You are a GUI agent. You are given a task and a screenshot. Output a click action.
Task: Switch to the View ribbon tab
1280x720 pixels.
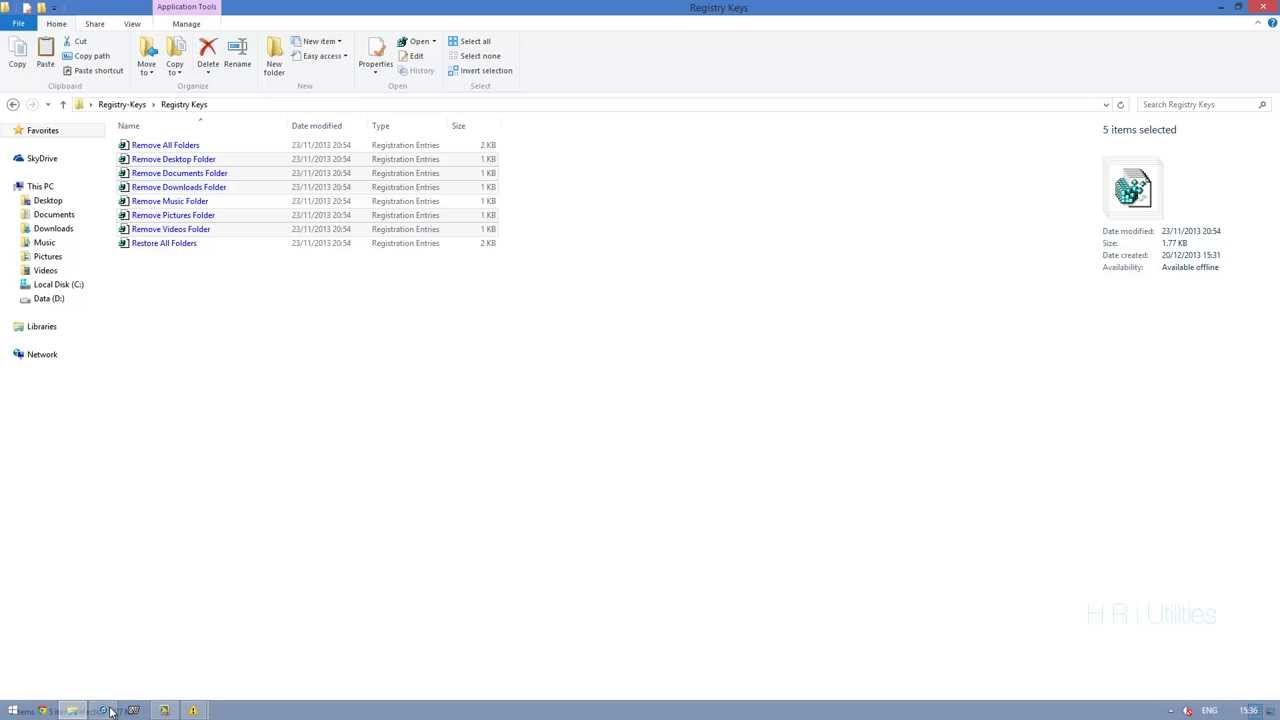pos(132,24)
